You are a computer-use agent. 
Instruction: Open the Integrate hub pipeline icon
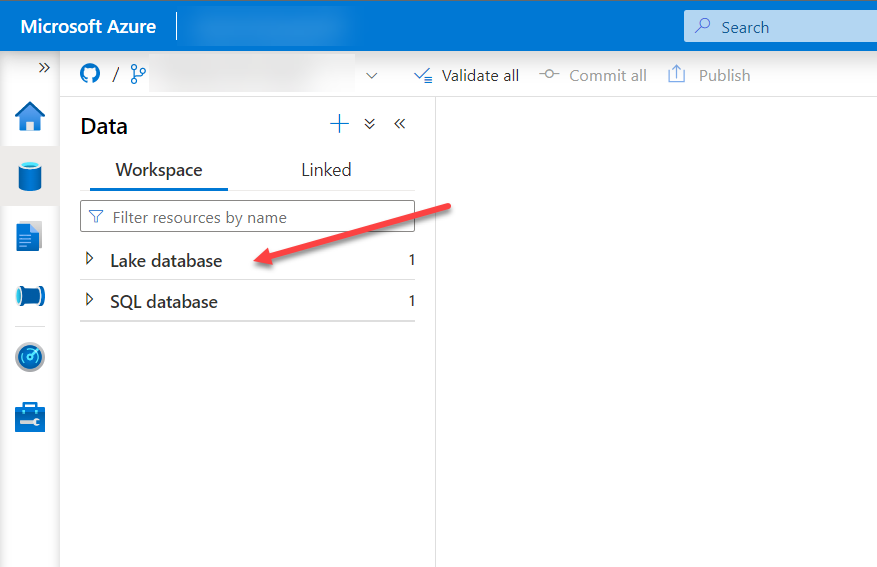tap(30, 296)
